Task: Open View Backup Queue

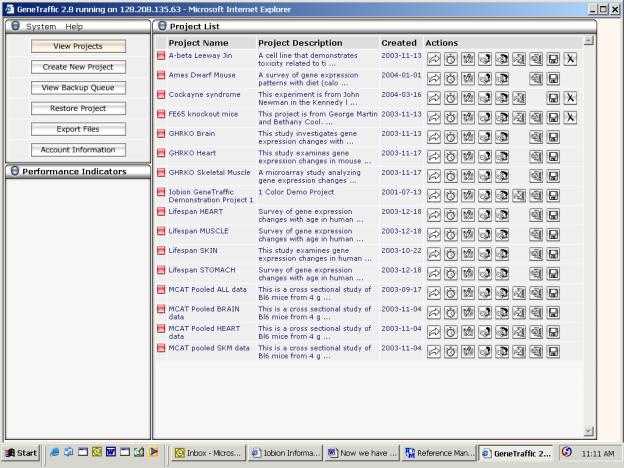Action: pos(78,88)
